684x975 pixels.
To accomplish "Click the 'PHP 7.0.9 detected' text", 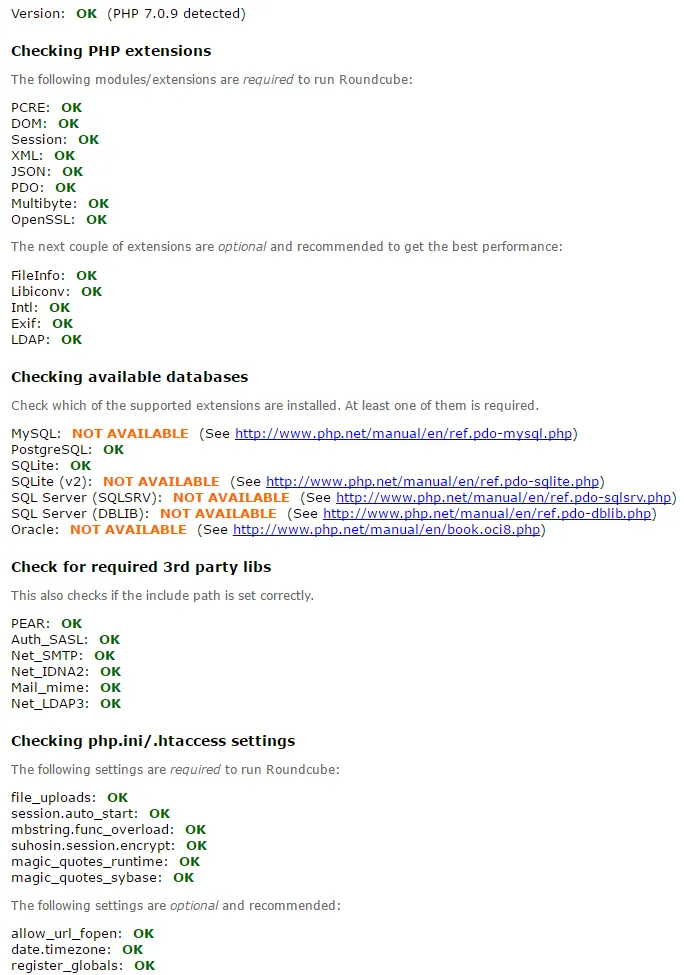I will point(176,14).
